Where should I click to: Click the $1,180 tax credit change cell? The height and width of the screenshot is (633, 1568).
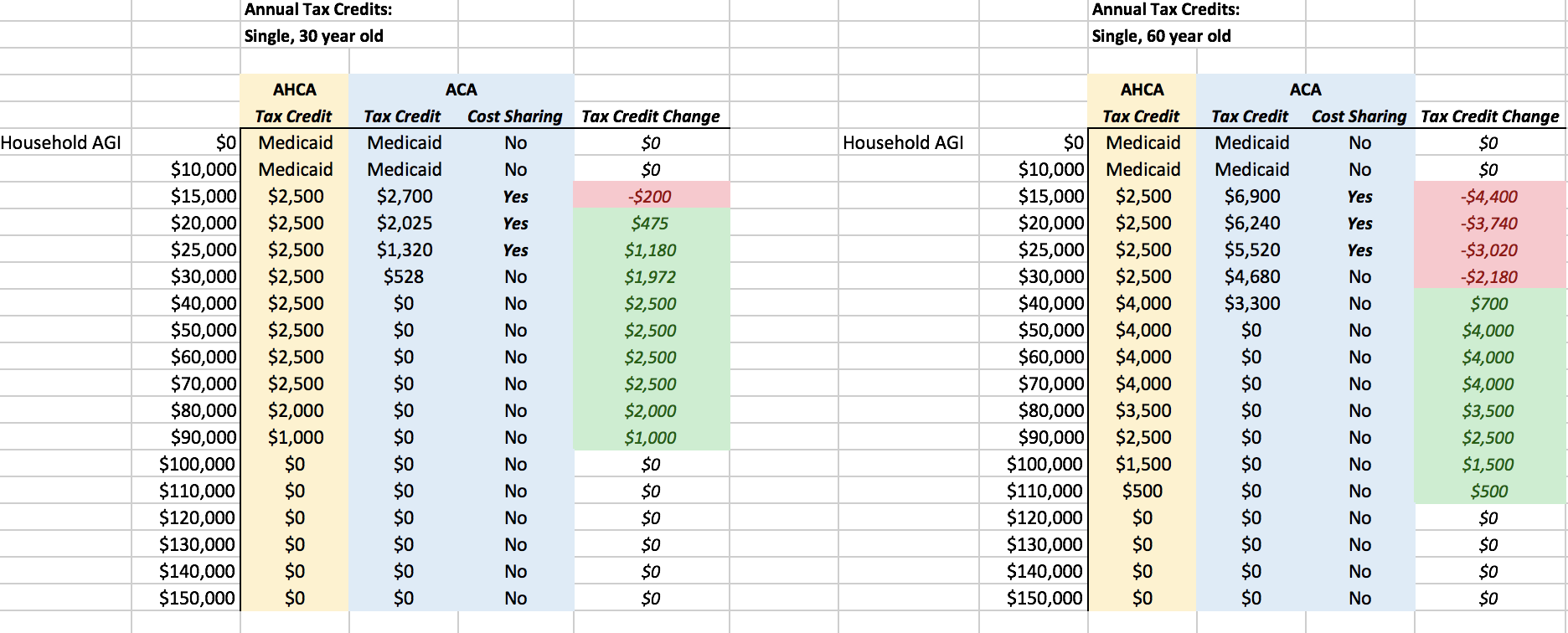(650, 250)
